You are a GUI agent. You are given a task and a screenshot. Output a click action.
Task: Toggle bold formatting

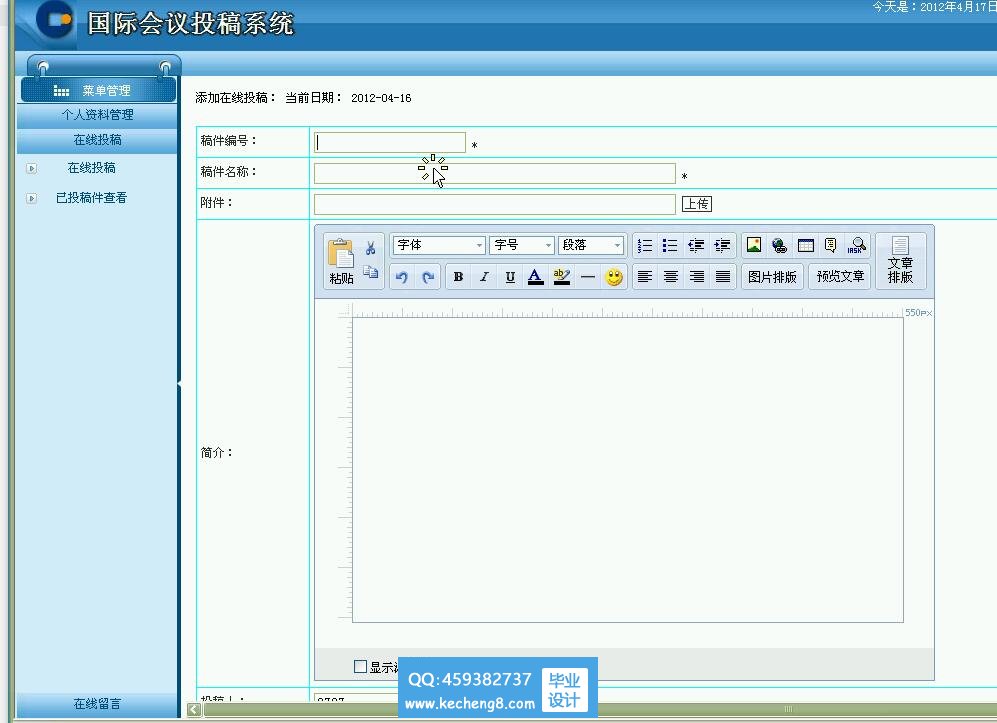[458, 277]
